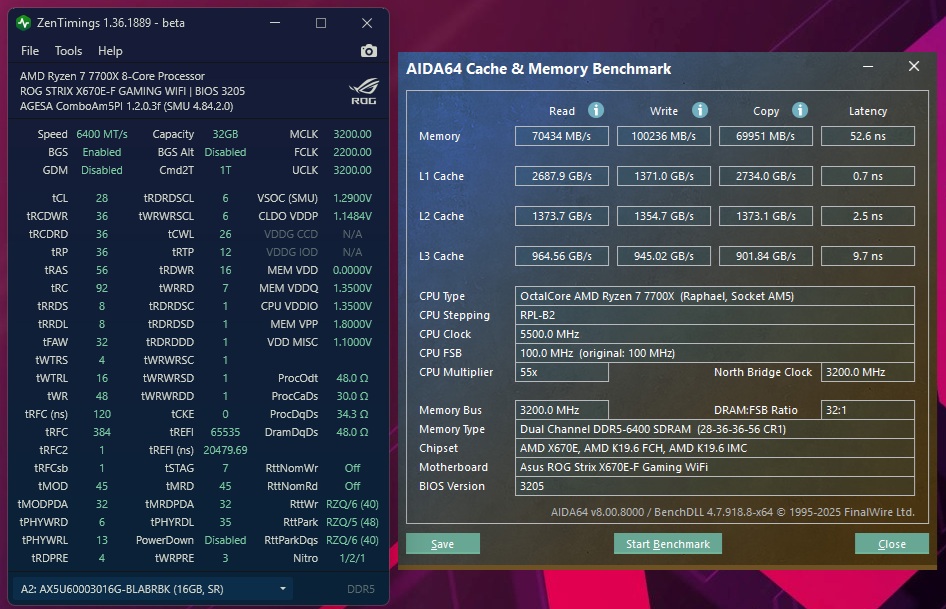Click ProcDqDs value 34.3 Ω

coord(352,414)
